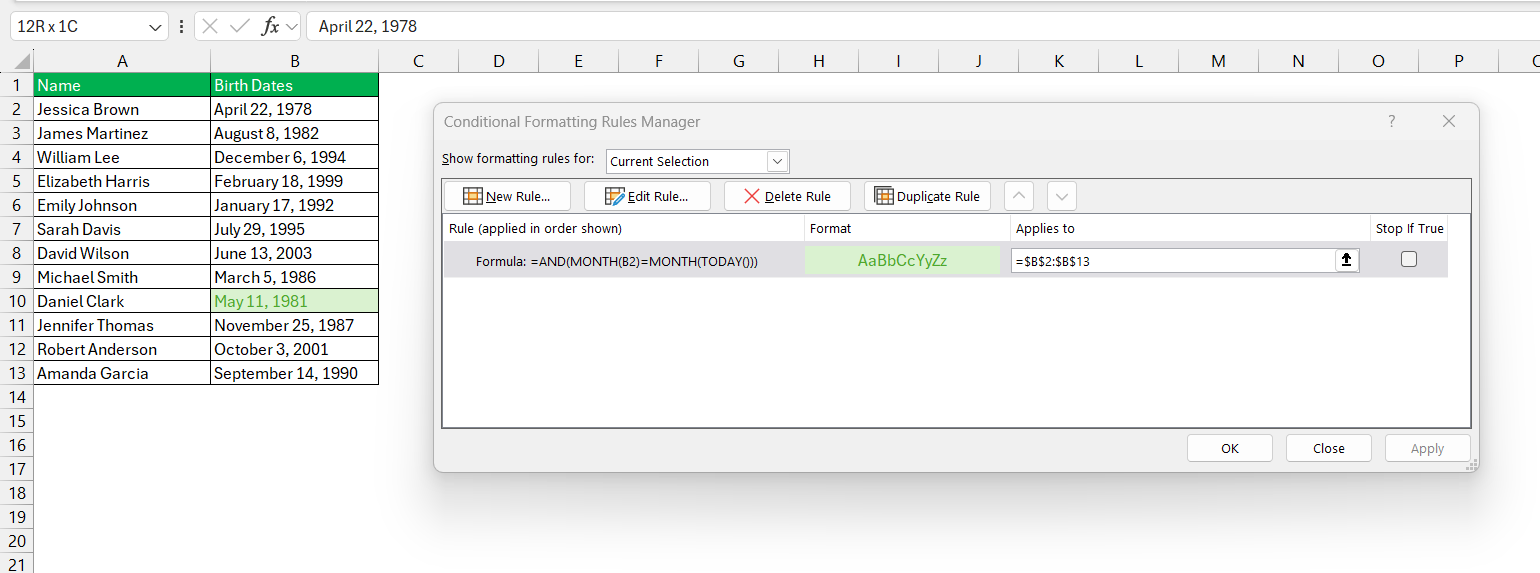
Task: Select cell Jennifer Thomas
Action: point(122,325)
